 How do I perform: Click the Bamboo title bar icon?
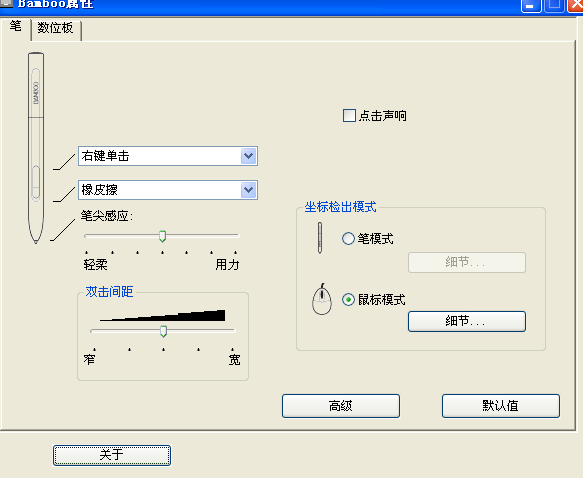pyautogui.click(x=6, y=3)
